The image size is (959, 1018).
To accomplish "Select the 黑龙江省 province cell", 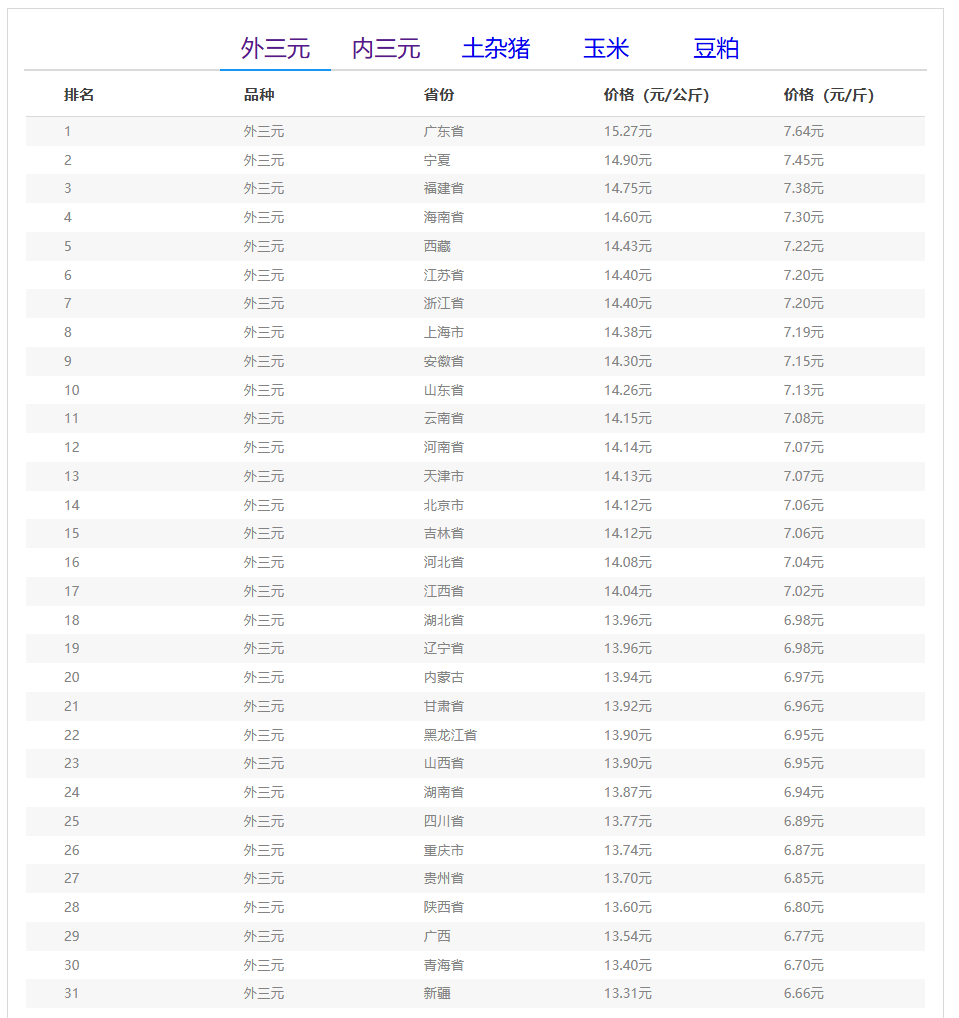I will 451,734.
